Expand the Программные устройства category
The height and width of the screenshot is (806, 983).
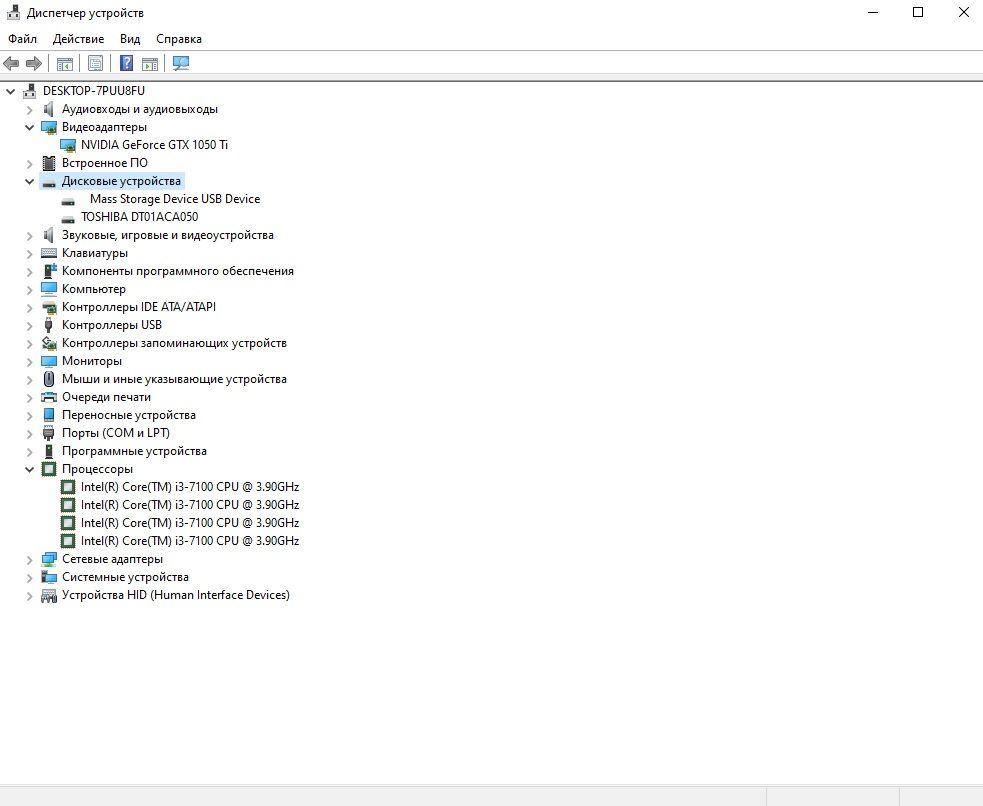[x=29, y=451]
